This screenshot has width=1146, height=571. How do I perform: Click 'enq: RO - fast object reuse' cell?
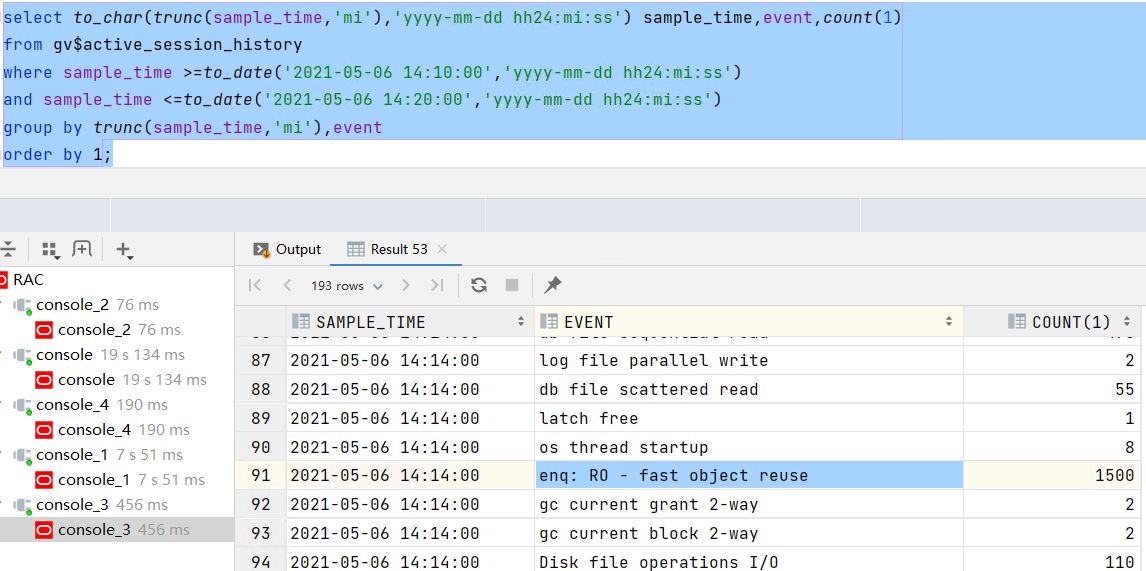tap(749, 475)
